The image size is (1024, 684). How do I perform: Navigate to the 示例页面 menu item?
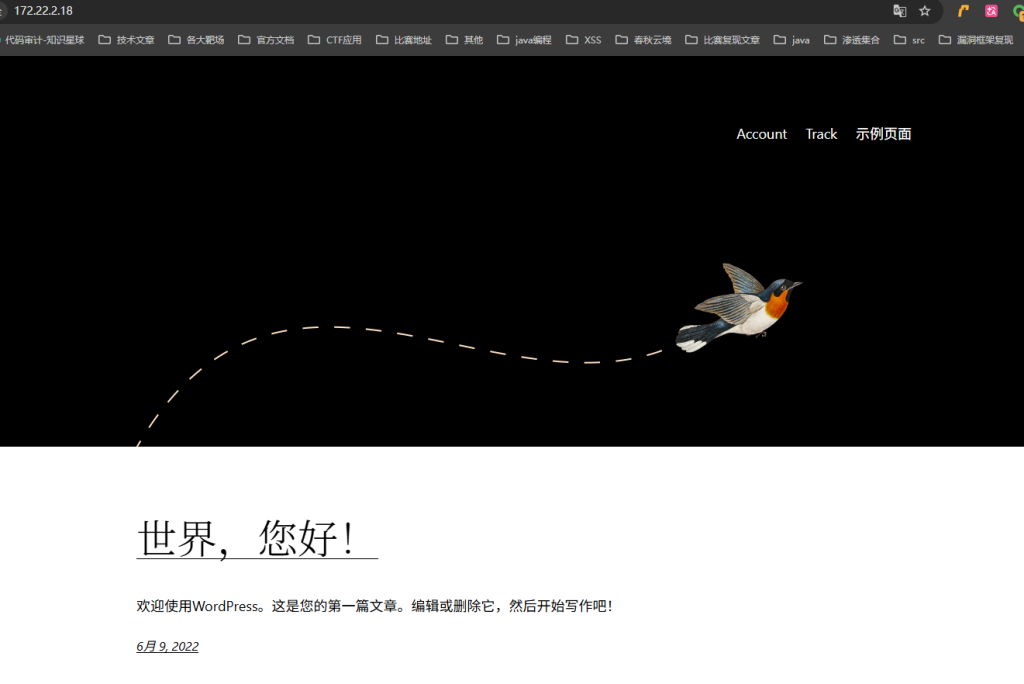(883, 134)
